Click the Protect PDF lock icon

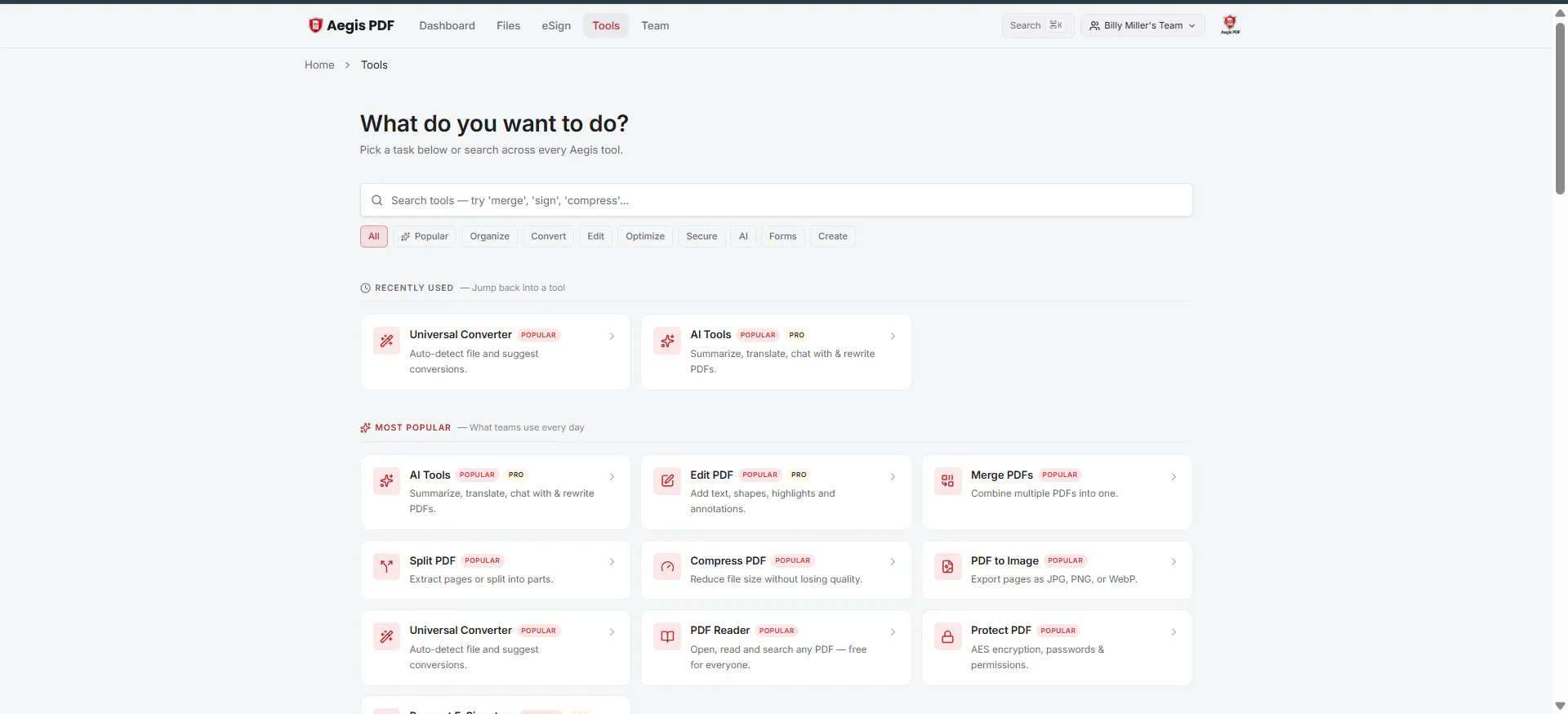tap(947, 636)
